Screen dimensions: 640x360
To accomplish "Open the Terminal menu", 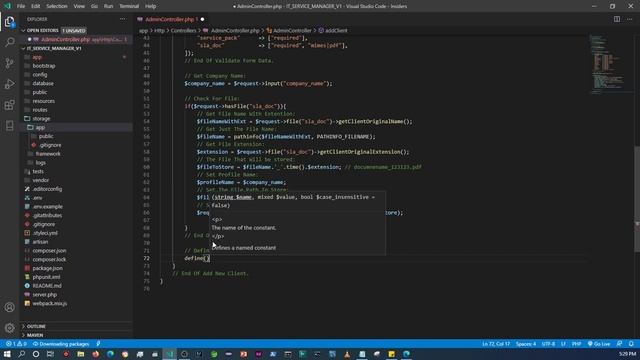I will (x=129, y=6).
